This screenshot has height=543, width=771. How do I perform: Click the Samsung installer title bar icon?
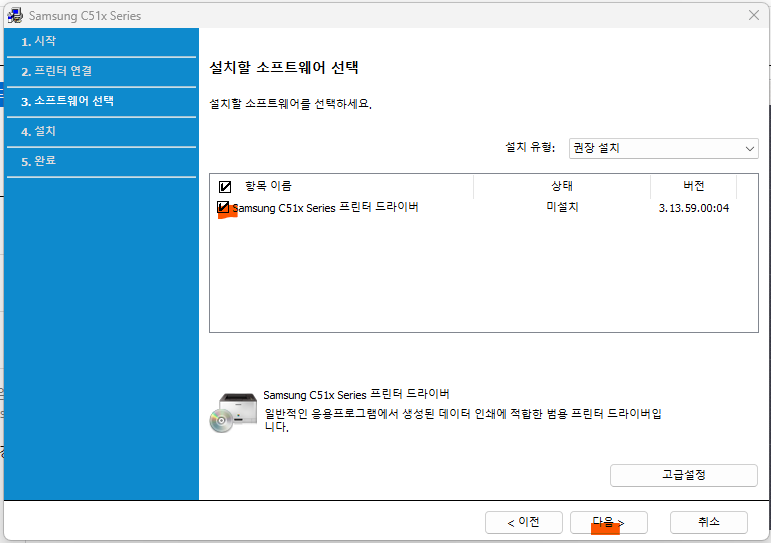point(15,15)
